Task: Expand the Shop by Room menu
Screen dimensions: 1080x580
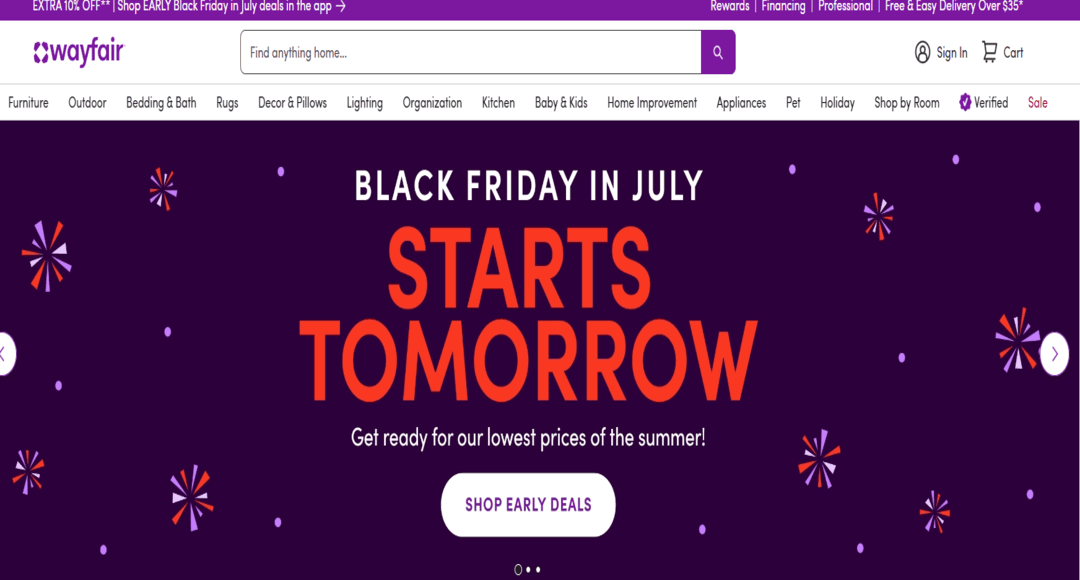Action: click(905, 102)
